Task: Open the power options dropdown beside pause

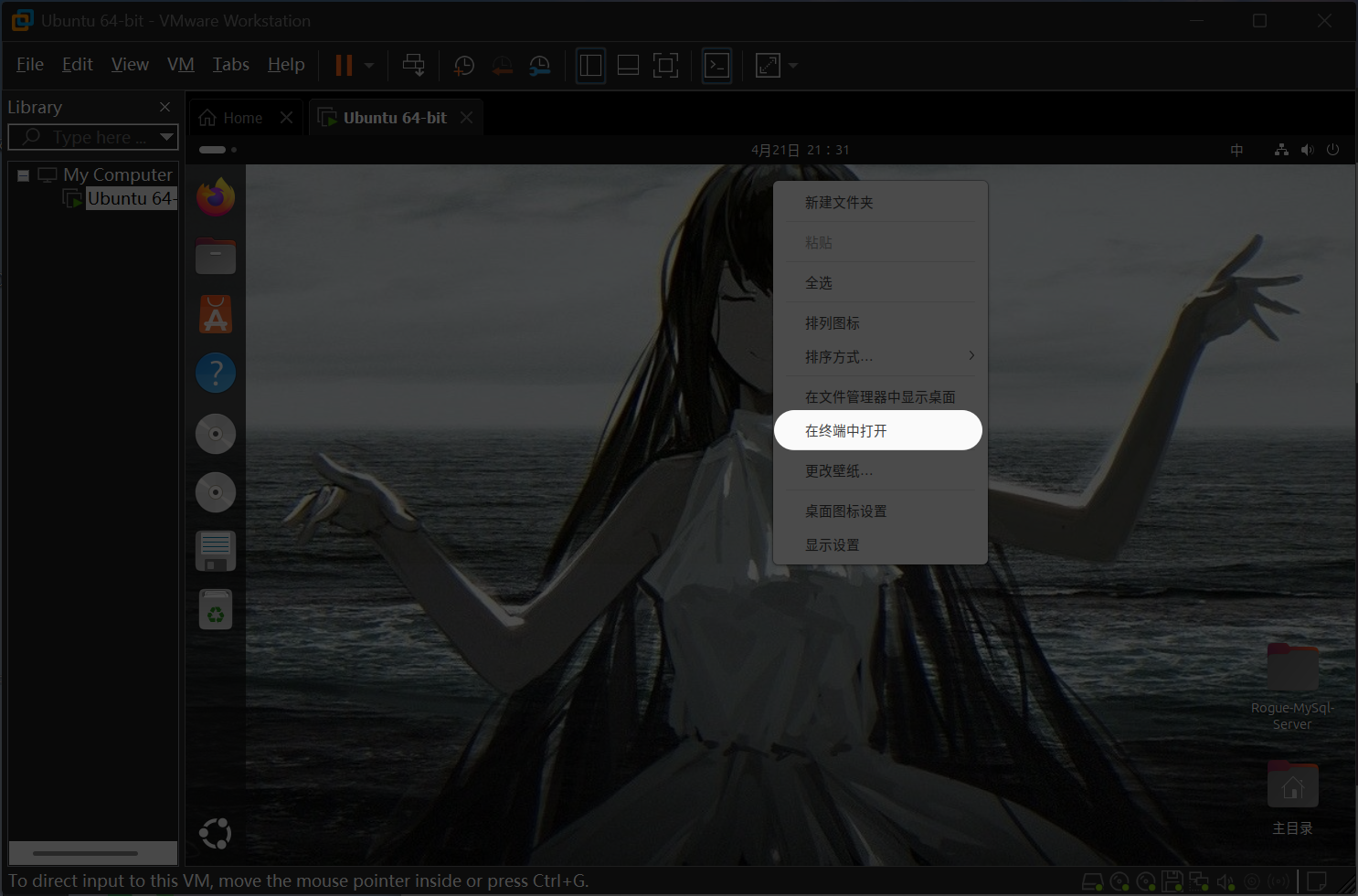Action: click(369, 66)
